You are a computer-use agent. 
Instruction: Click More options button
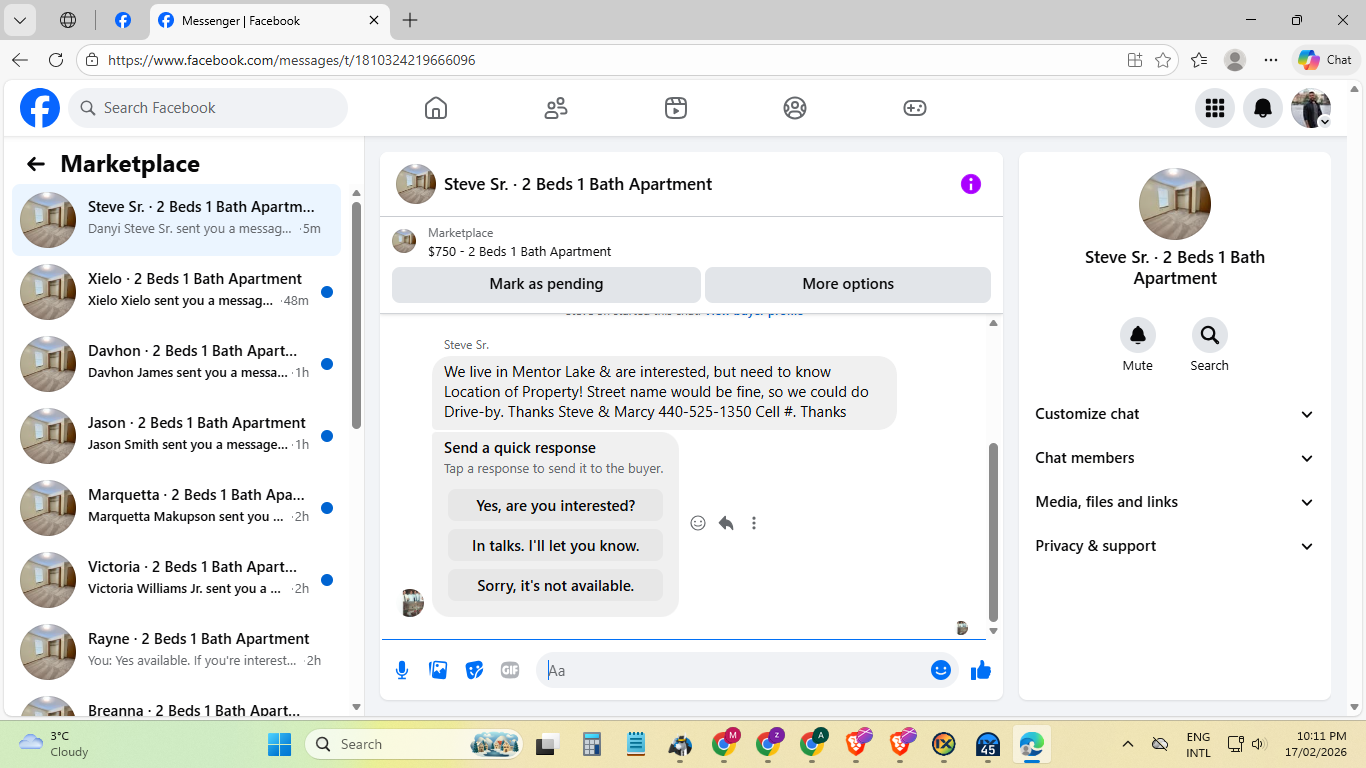pyautogui.click(x=848, y=284)
